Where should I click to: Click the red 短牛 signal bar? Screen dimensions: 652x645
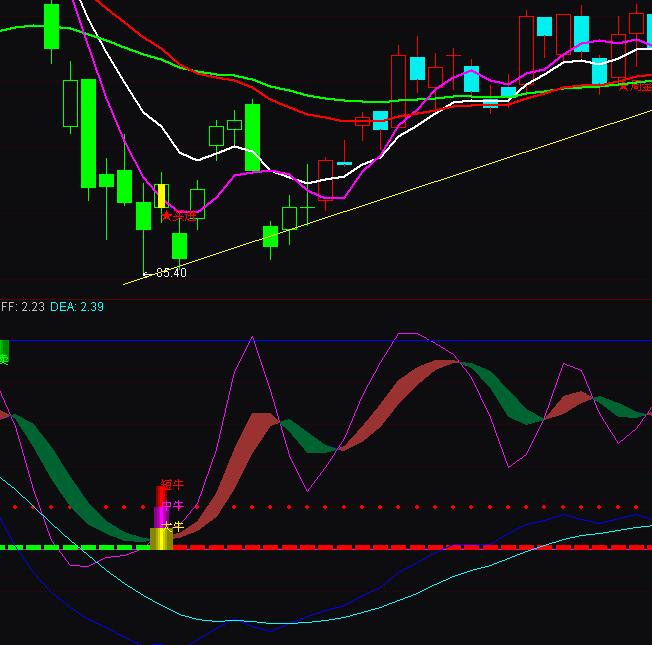pyautogui.click(x=161, y=494)
